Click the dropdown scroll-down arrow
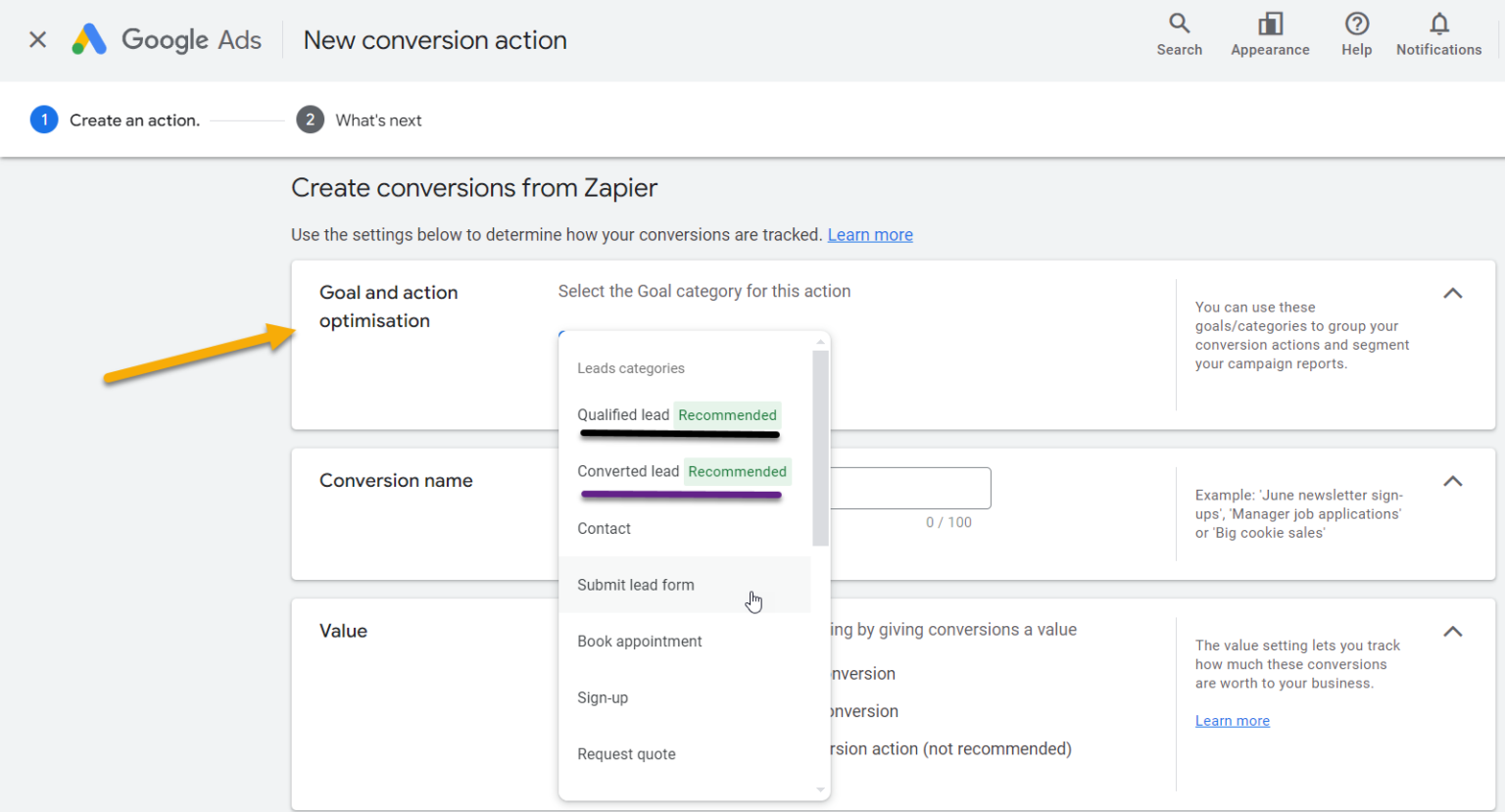 821,789
